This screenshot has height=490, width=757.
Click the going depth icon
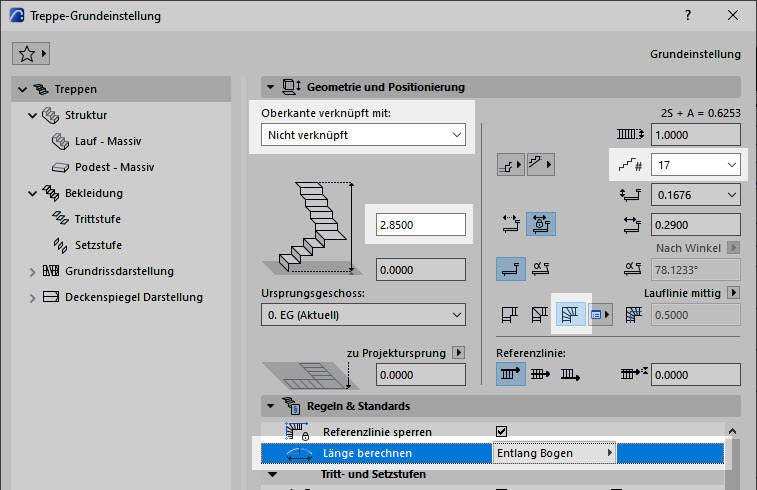pos(632,225)
